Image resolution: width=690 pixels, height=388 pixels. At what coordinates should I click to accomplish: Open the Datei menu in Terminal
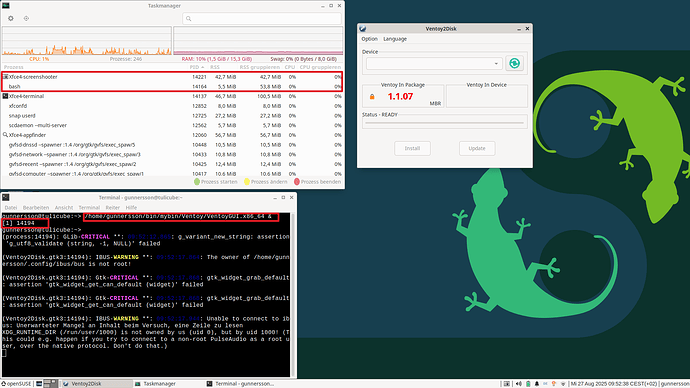(x=11, y=207)
